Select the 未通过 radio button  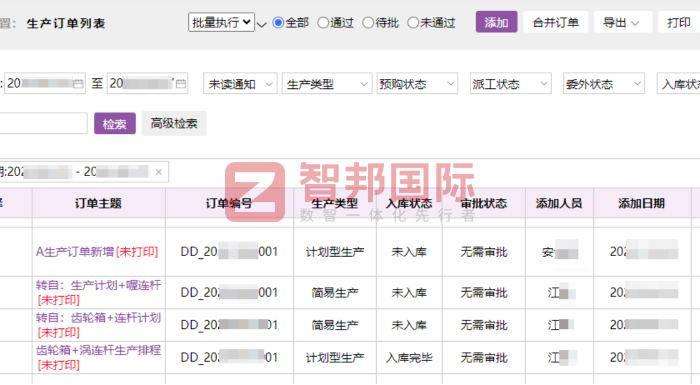[x=413, y=22]
